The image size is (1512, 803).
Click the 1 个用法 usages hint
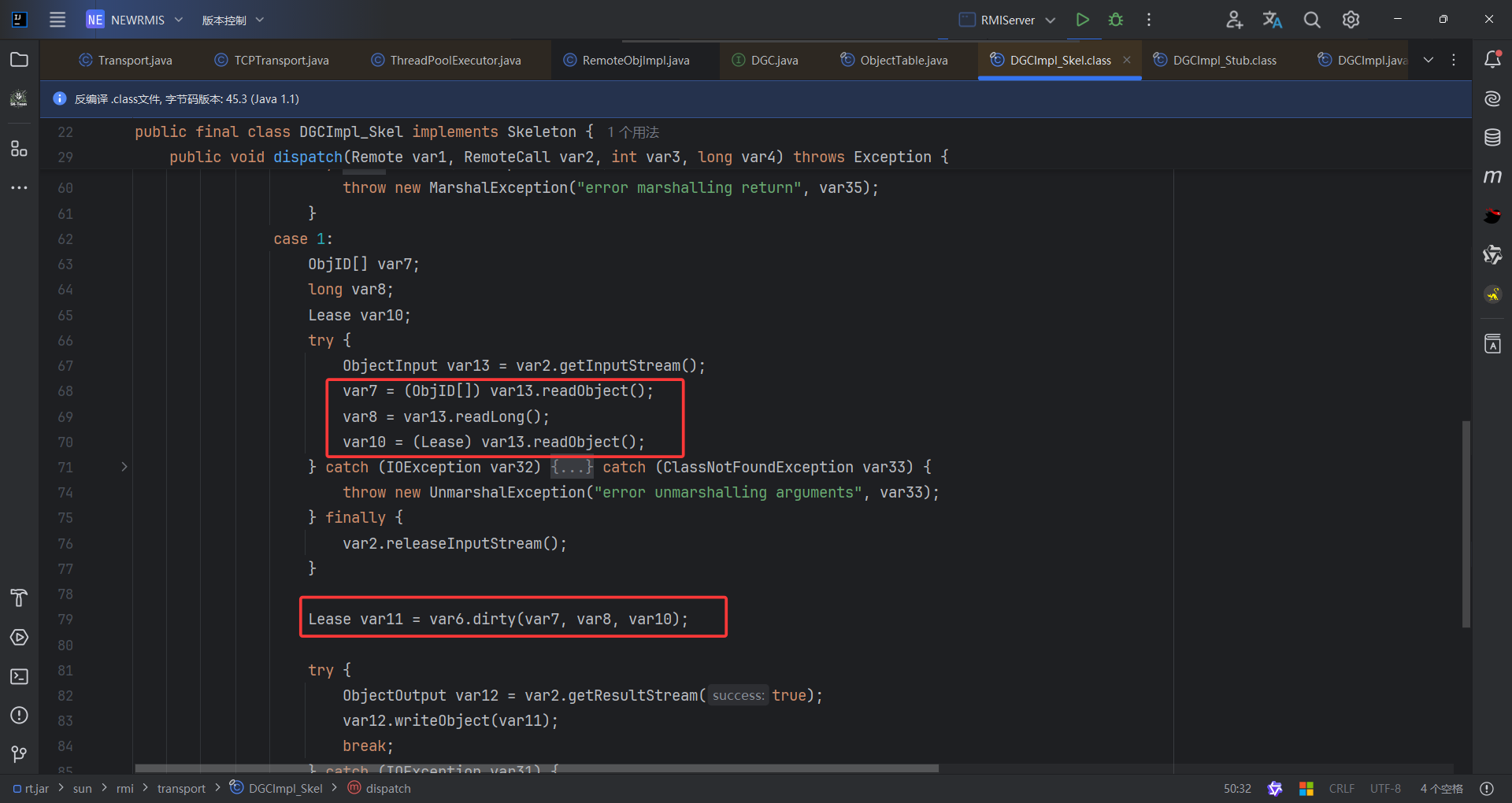pyautogui.click(x=633, y=132)
